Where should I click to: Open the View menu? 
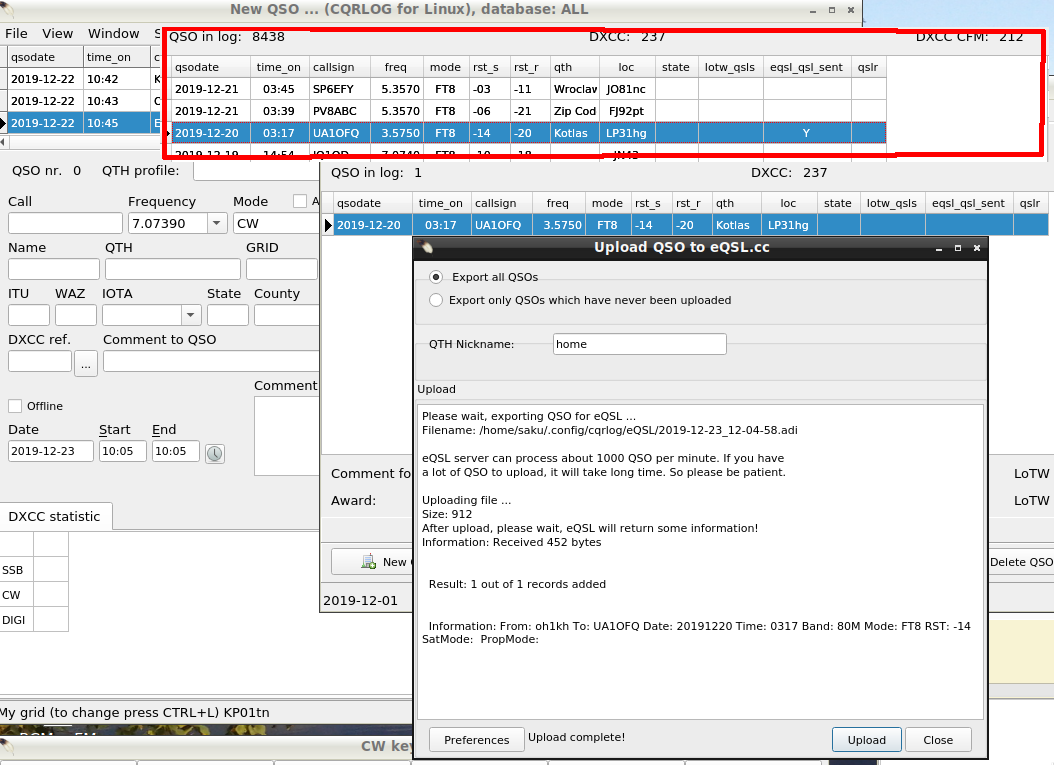57,34
